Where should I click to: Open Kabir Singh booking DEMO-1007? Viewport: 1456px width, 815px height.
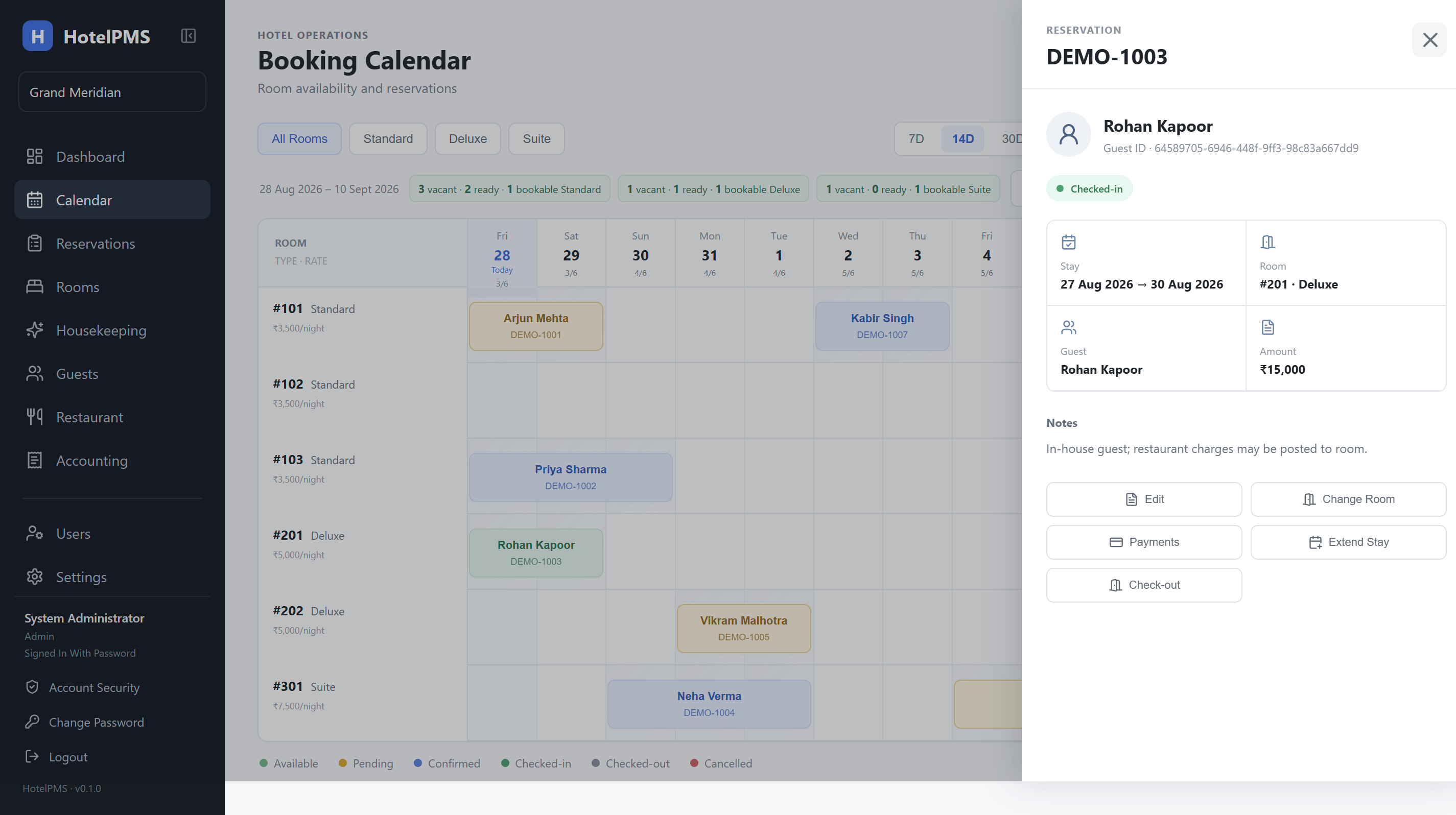click(882, 326)
